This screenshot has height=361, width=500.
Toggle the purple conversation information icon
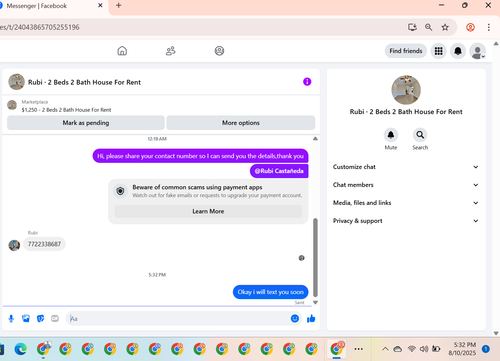(x=307, y=82)
